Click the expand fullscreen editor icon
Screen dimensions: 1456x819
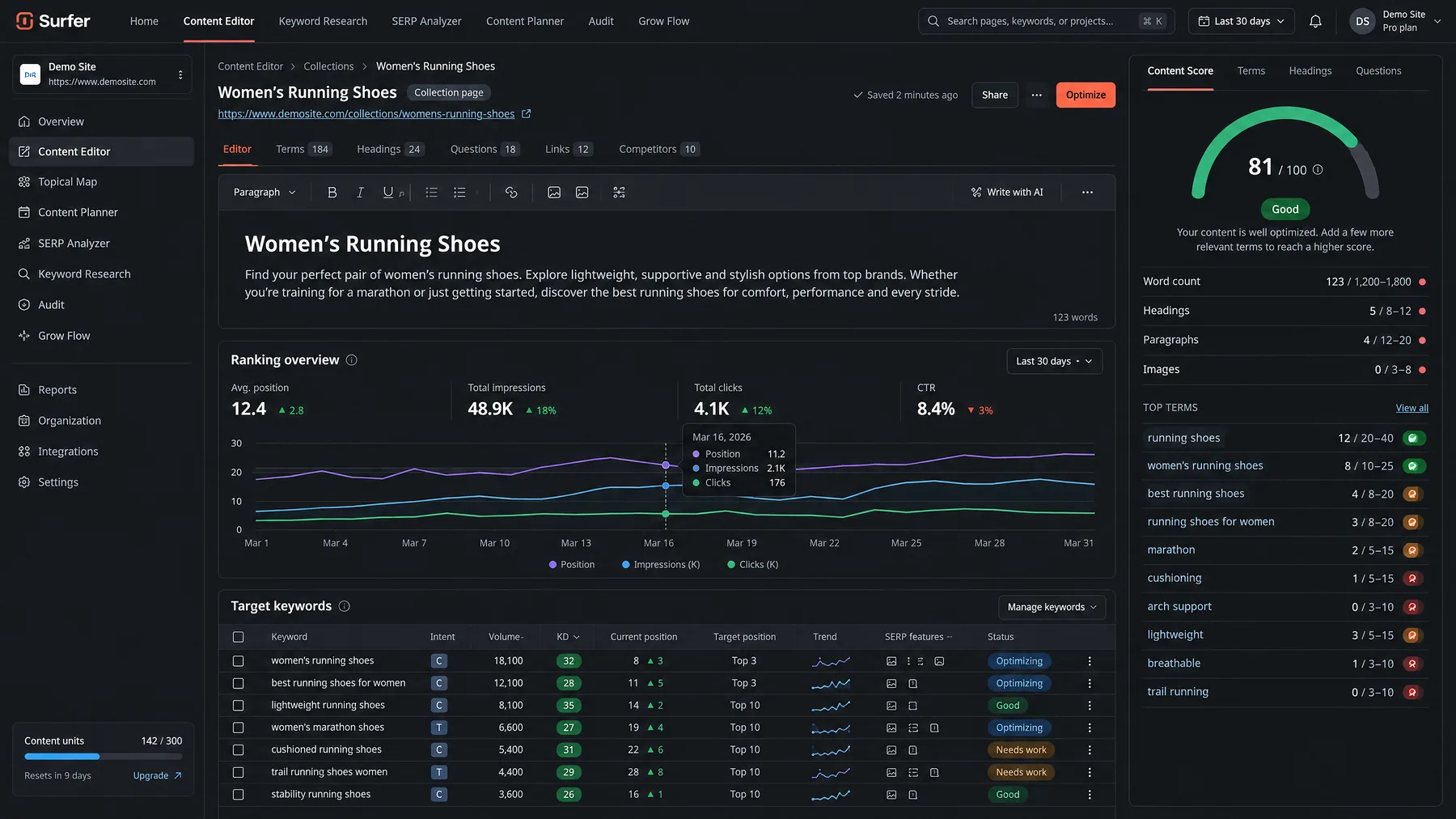[619, 193]
